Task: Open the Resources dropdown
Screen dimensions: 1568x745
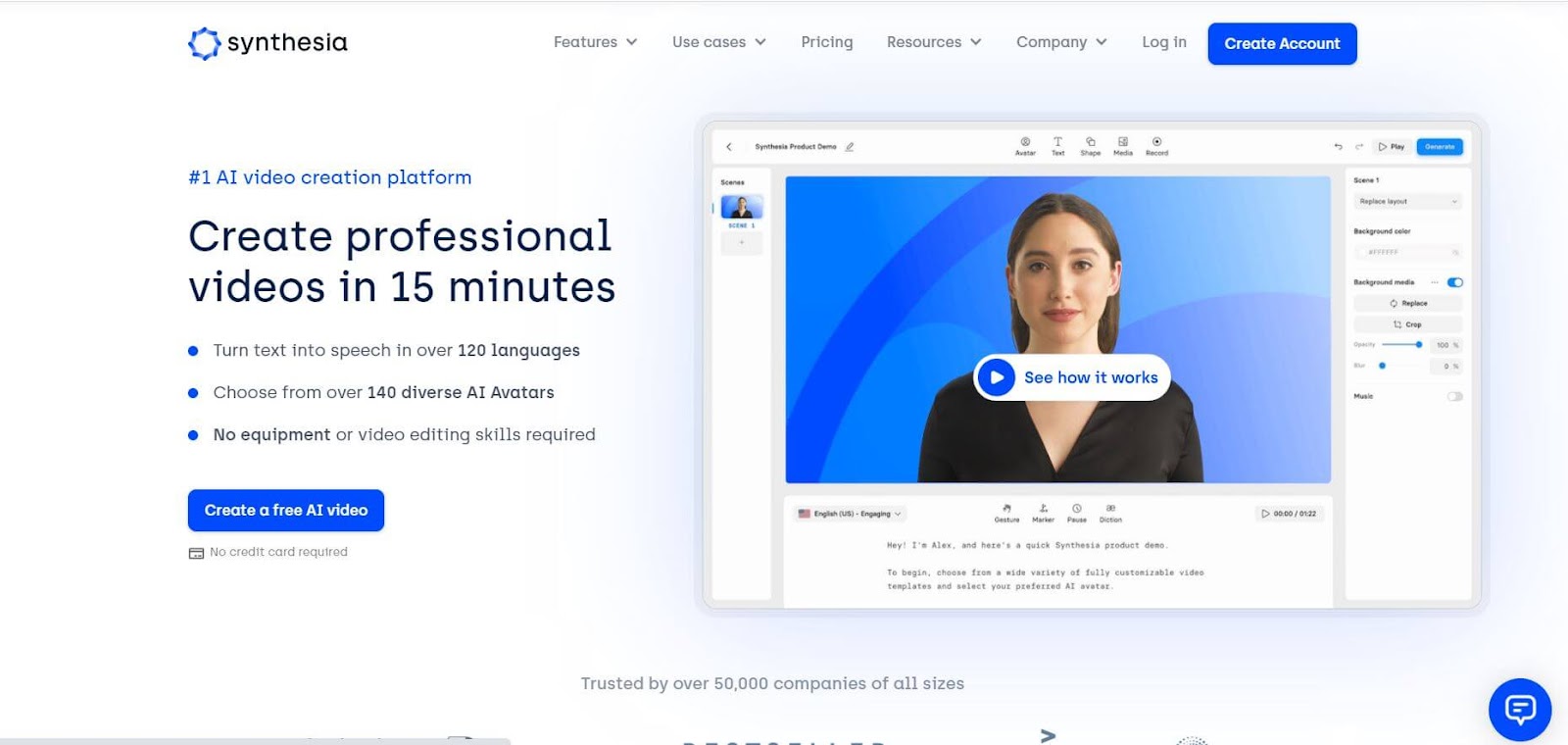Action: click(x=933, y=42)
